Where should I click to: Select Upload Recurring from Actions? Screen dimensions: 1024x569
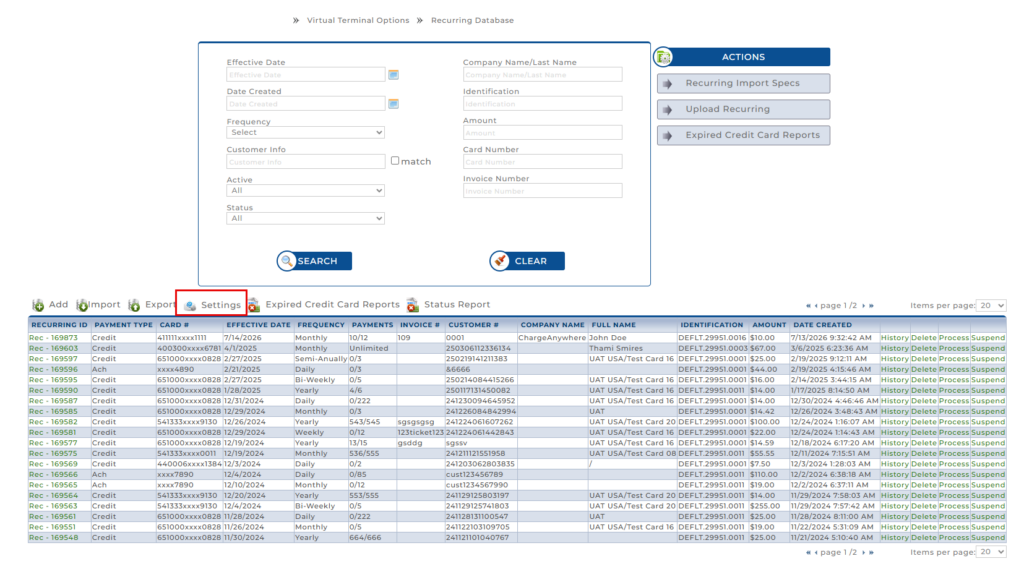coord(743,109)
